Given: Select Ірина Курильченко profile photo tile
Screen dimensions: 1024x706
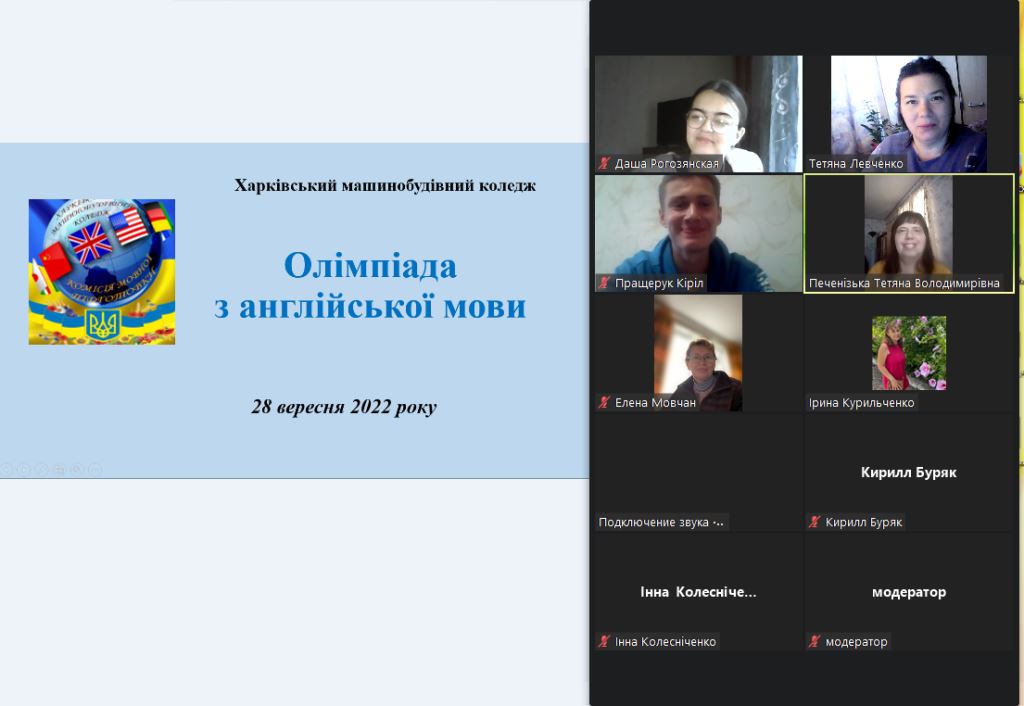Looking at the screenshot, I should pyautogui.click(x=908, y=353).
